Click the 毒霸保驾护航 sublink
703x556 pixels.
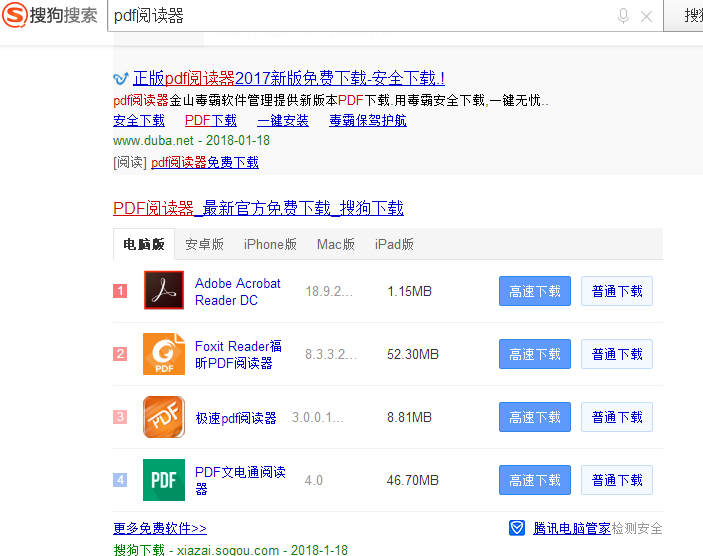point(368,120)
